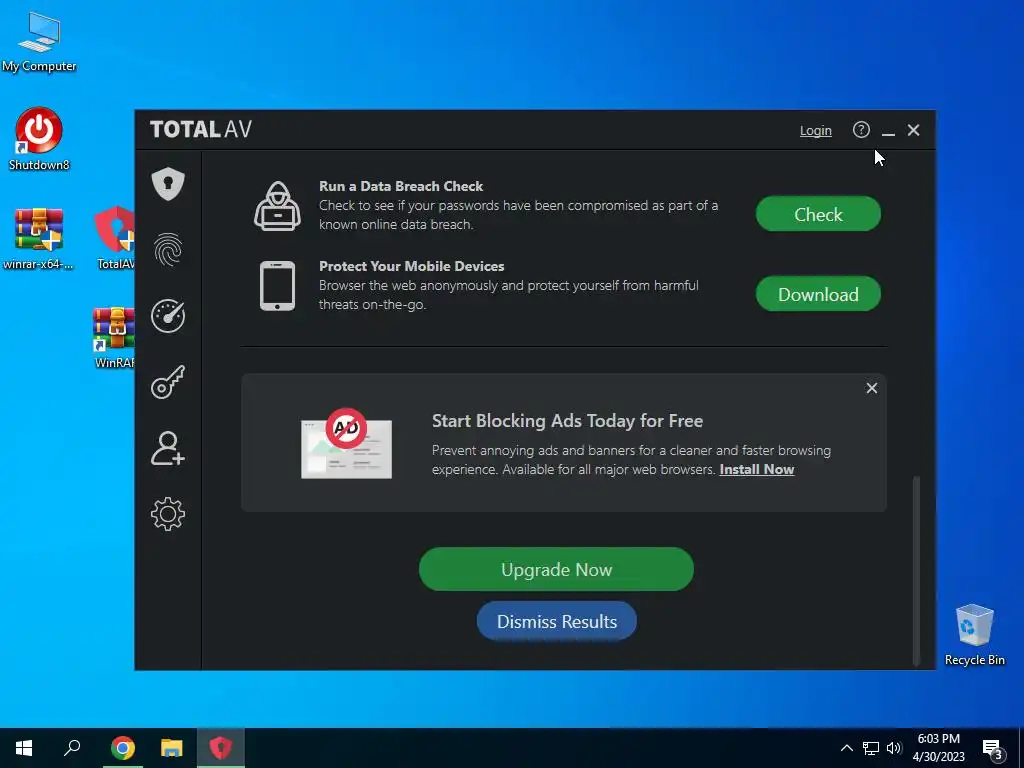1024x768 pixels.
Task: Open the taskbar clock and date
Action: click(938, 748)
